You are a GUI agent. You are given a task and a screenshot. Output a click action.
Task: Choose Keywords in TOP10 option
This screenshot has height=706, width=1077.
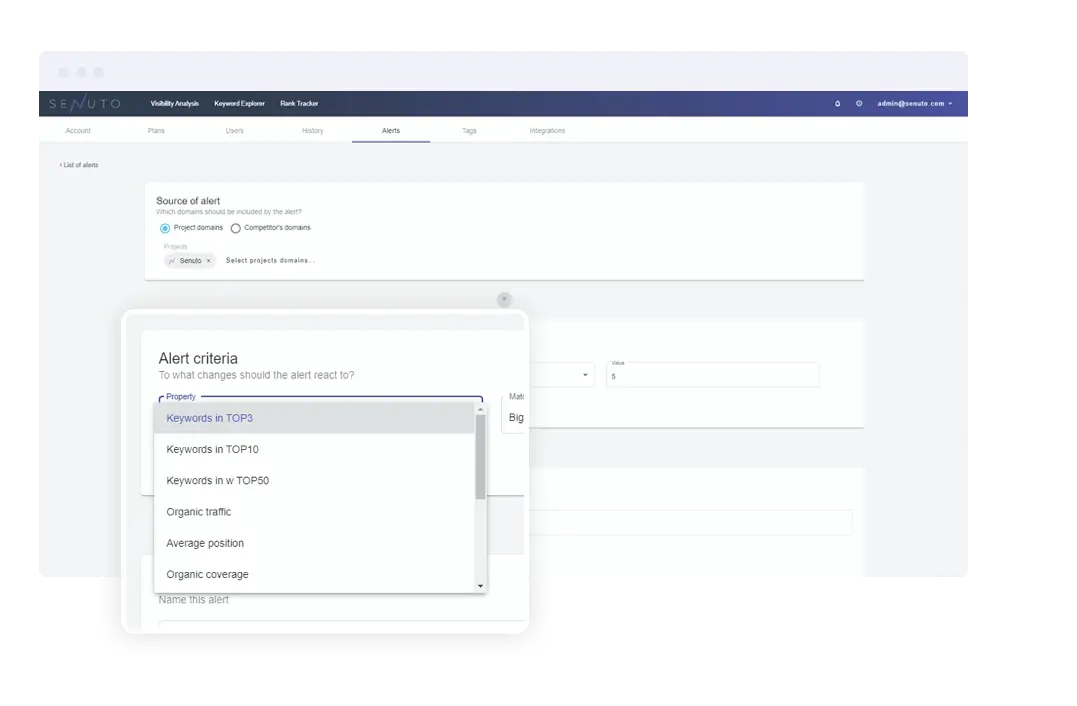coord(315,449)
